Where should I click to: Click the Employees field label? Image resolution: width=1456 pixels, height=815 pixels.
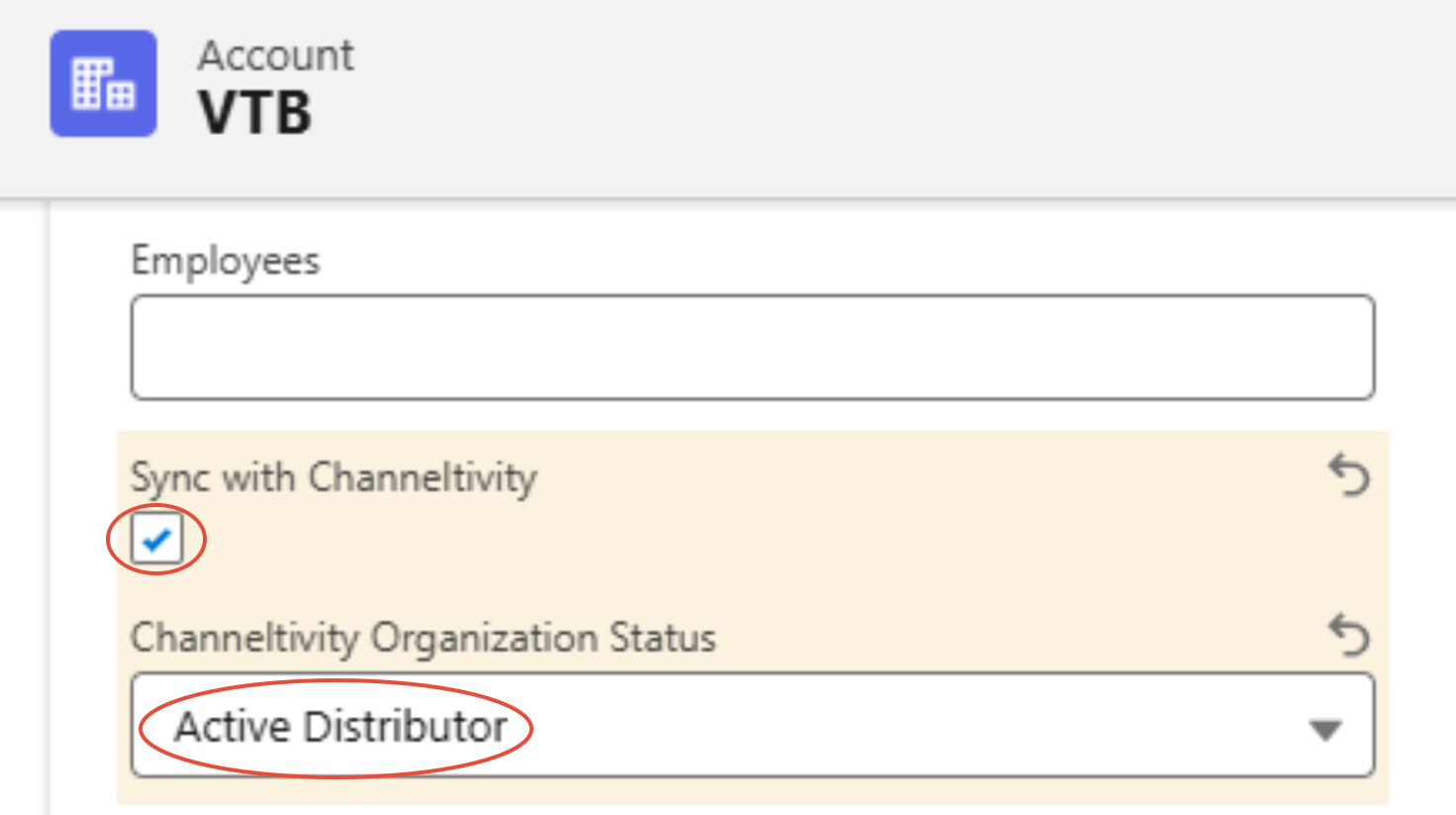pyautogui.click(x=226, y=261)
